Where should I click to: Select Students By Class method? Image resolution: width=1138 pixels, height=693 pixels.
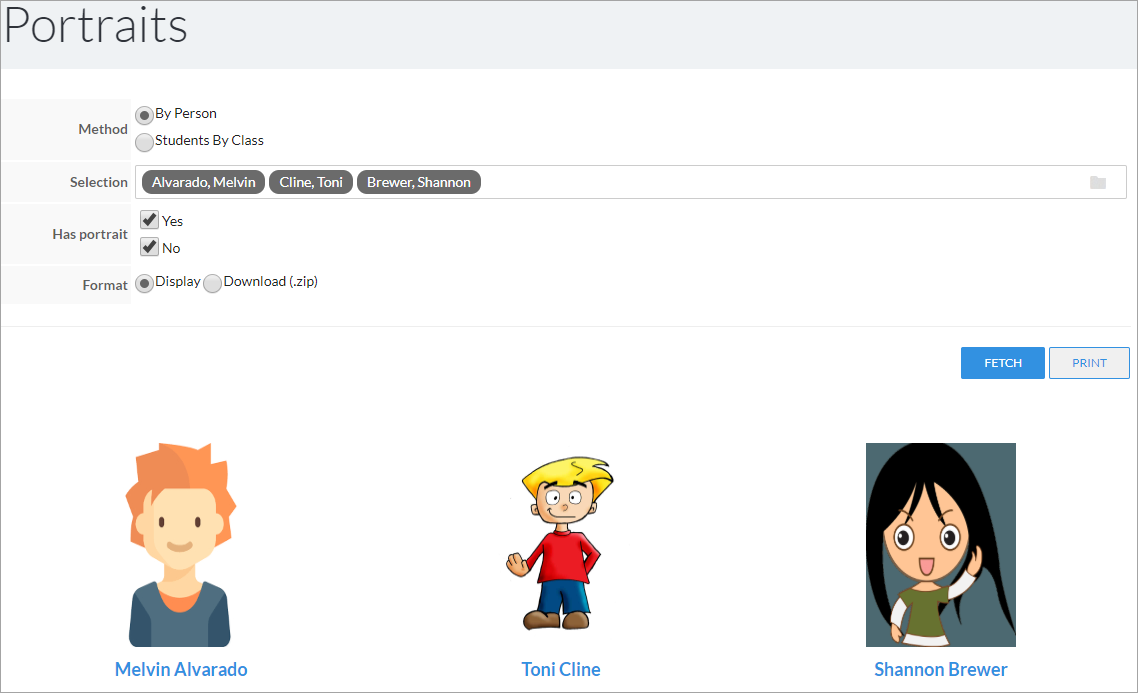[x=144, y=142]
